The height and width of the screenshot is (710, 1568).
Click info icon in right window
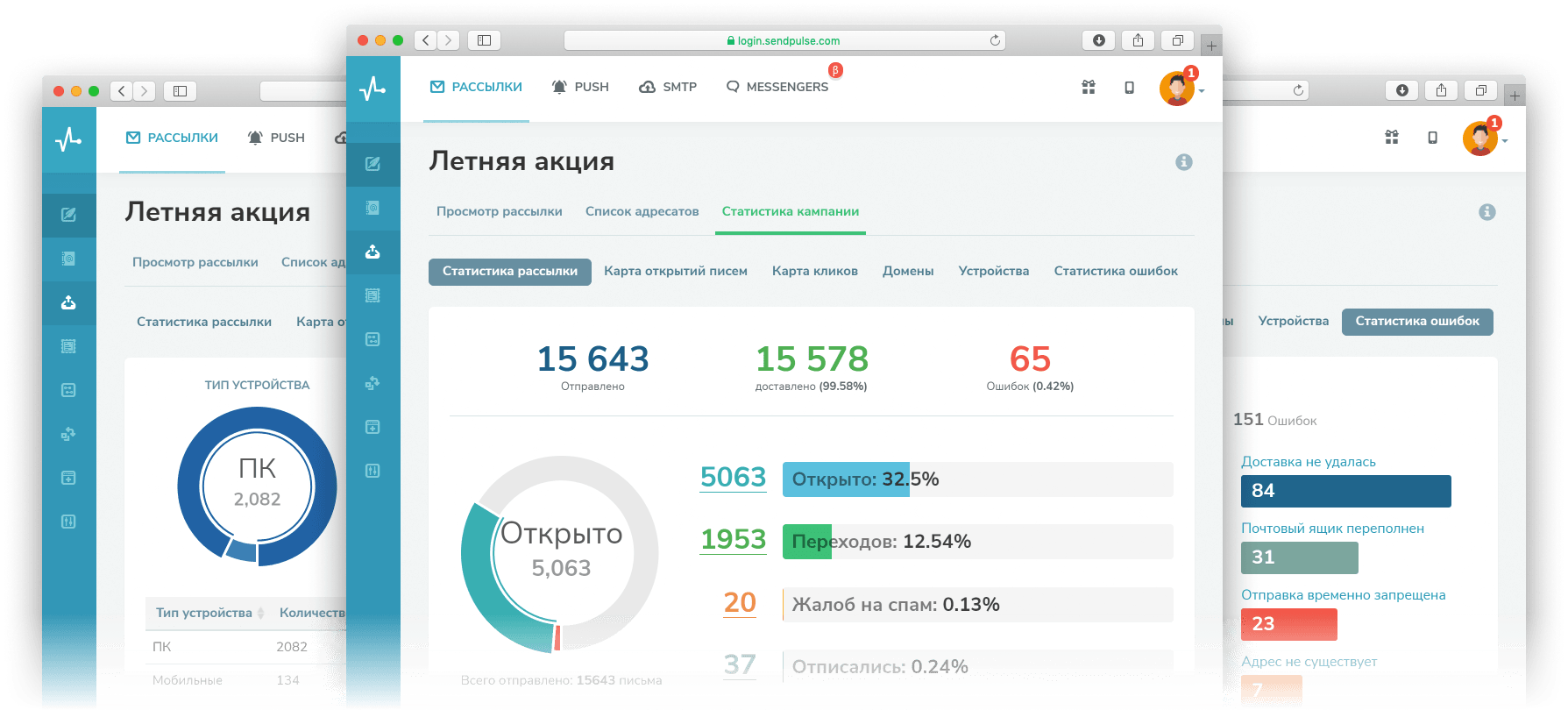1487,212
